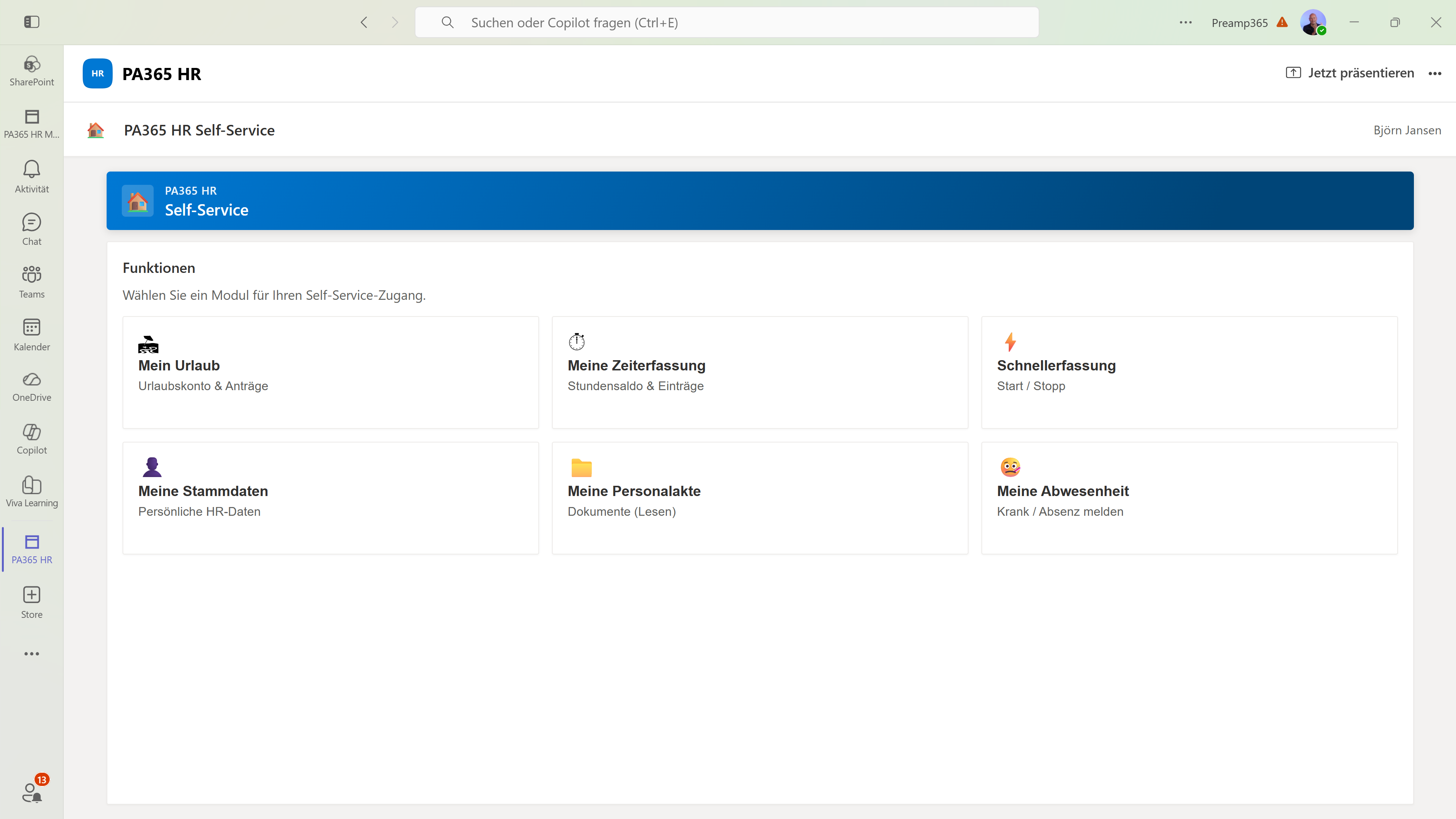This screenshot has width=1456, height=819.
Task: Open the Store to add apps
Action: point(31,602)
